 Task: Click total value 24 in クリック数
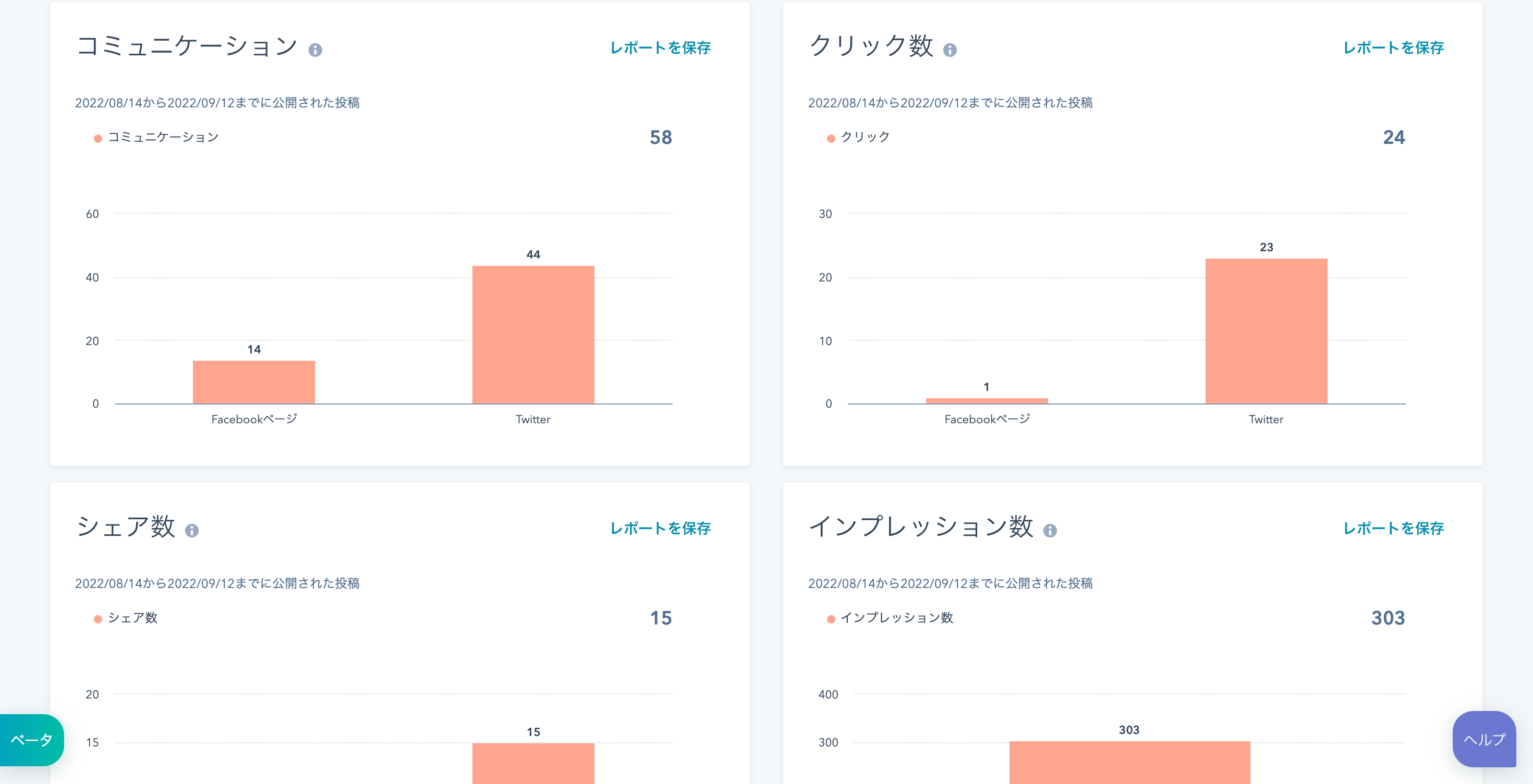pos(1394,138)
